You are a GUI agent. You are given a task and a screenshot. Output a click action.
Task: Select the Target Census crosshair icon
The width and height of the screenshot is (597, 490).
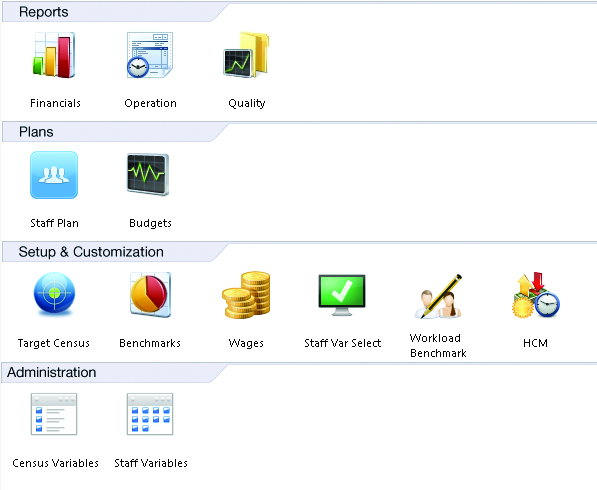[x=54, y=295]
